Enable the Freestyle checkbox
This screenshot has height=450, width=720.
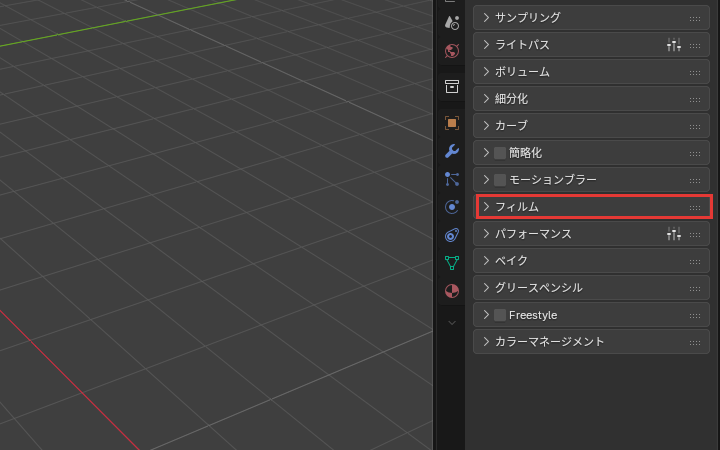500,315
